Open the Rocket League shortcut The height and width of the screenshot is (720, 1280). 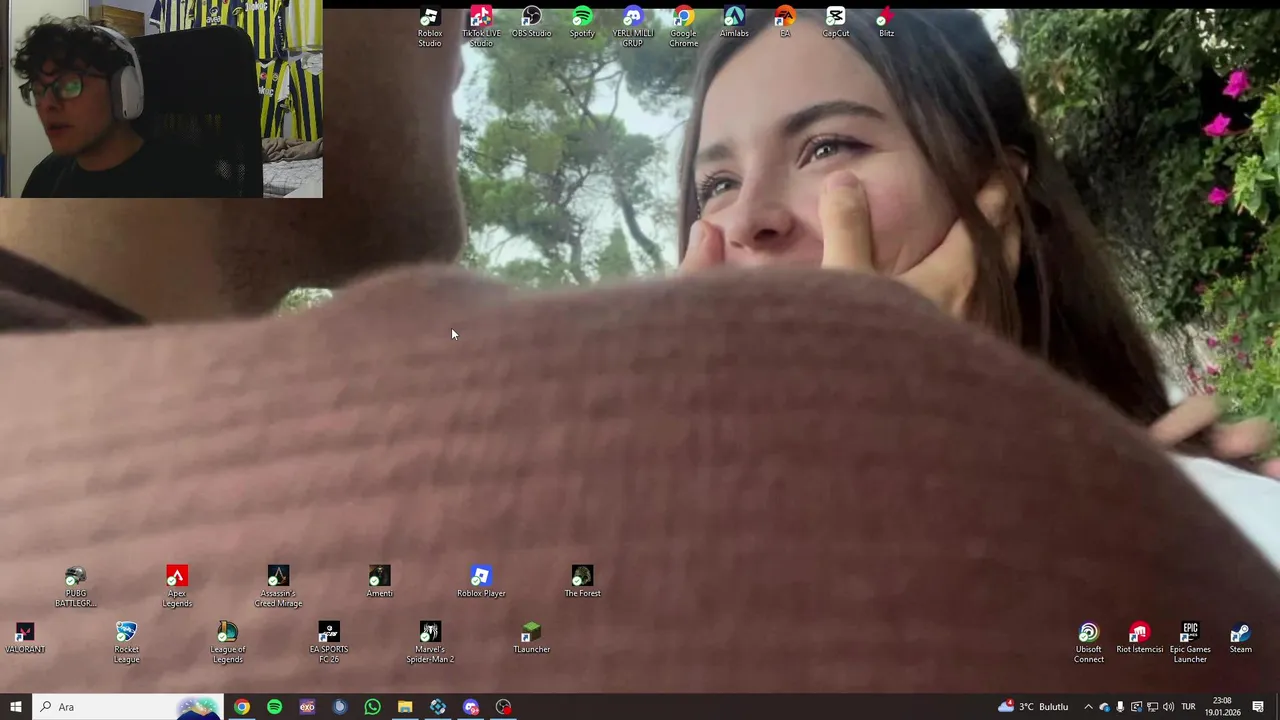coord(126,643)
